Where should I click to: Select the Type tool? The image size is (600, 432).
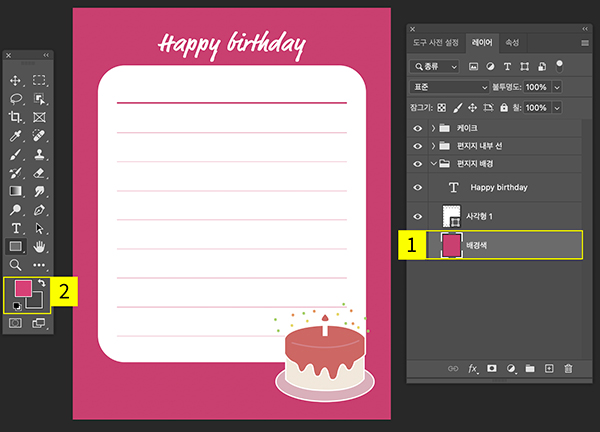(x=15, y=228)
